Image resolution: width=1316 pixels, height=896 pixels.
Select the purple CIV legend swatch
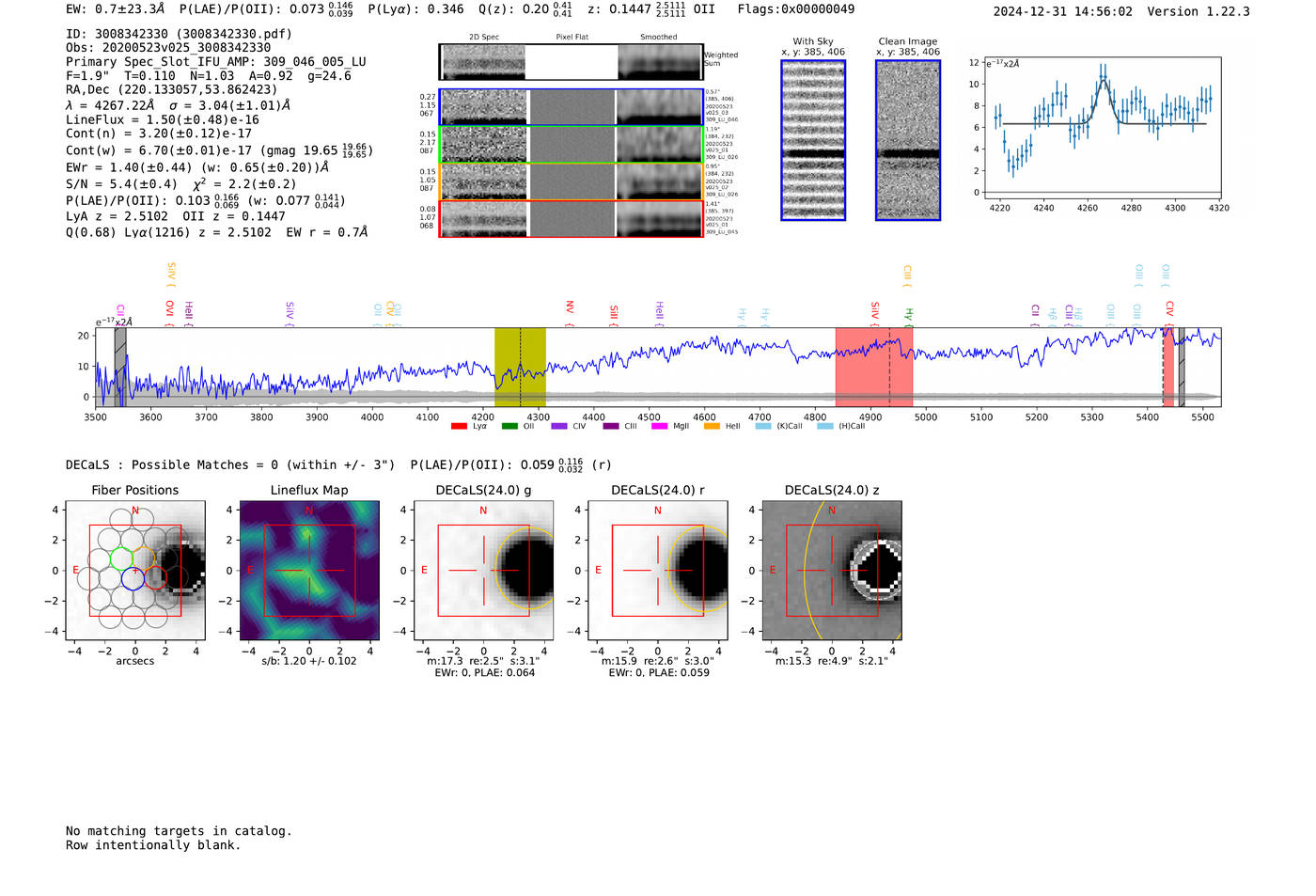click(x=559, y=427)
